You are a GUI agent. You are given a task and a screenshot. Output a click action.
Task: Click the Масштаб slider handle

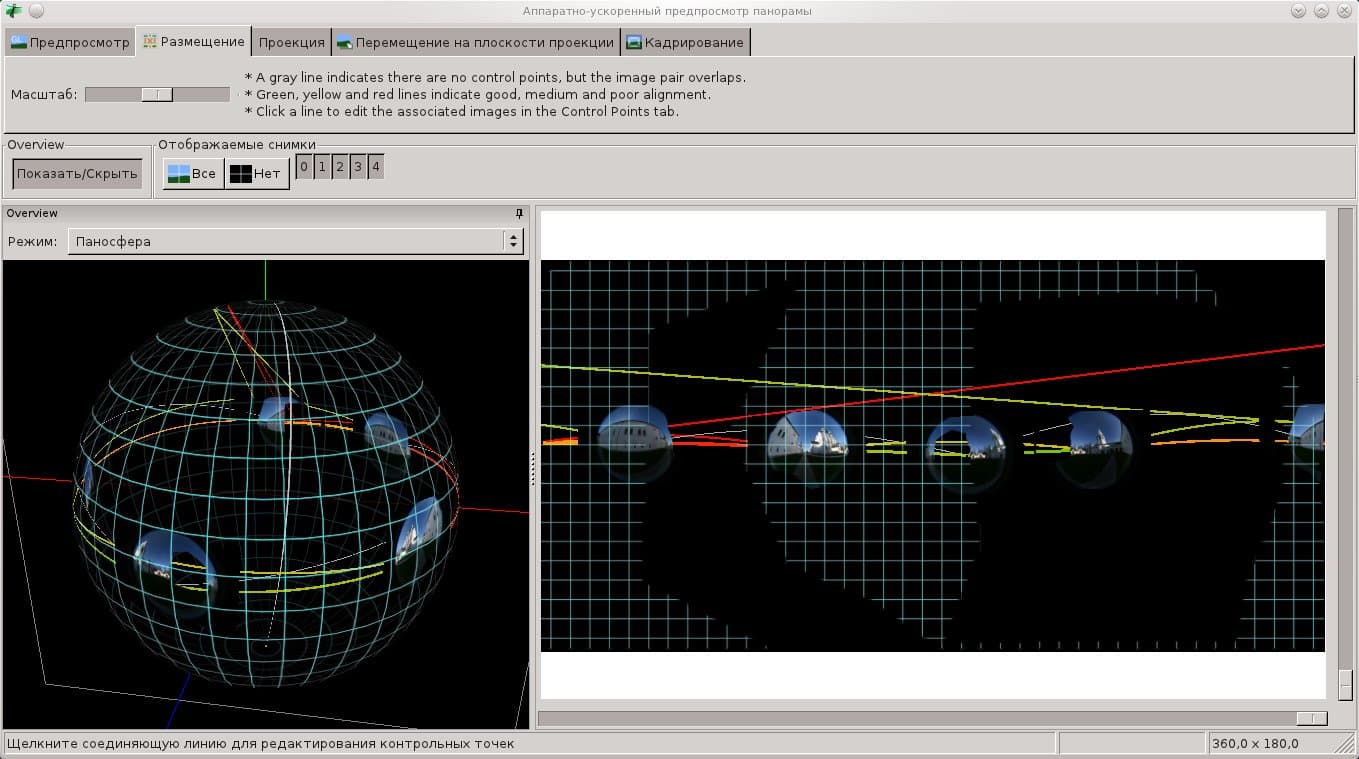[157, 94]
